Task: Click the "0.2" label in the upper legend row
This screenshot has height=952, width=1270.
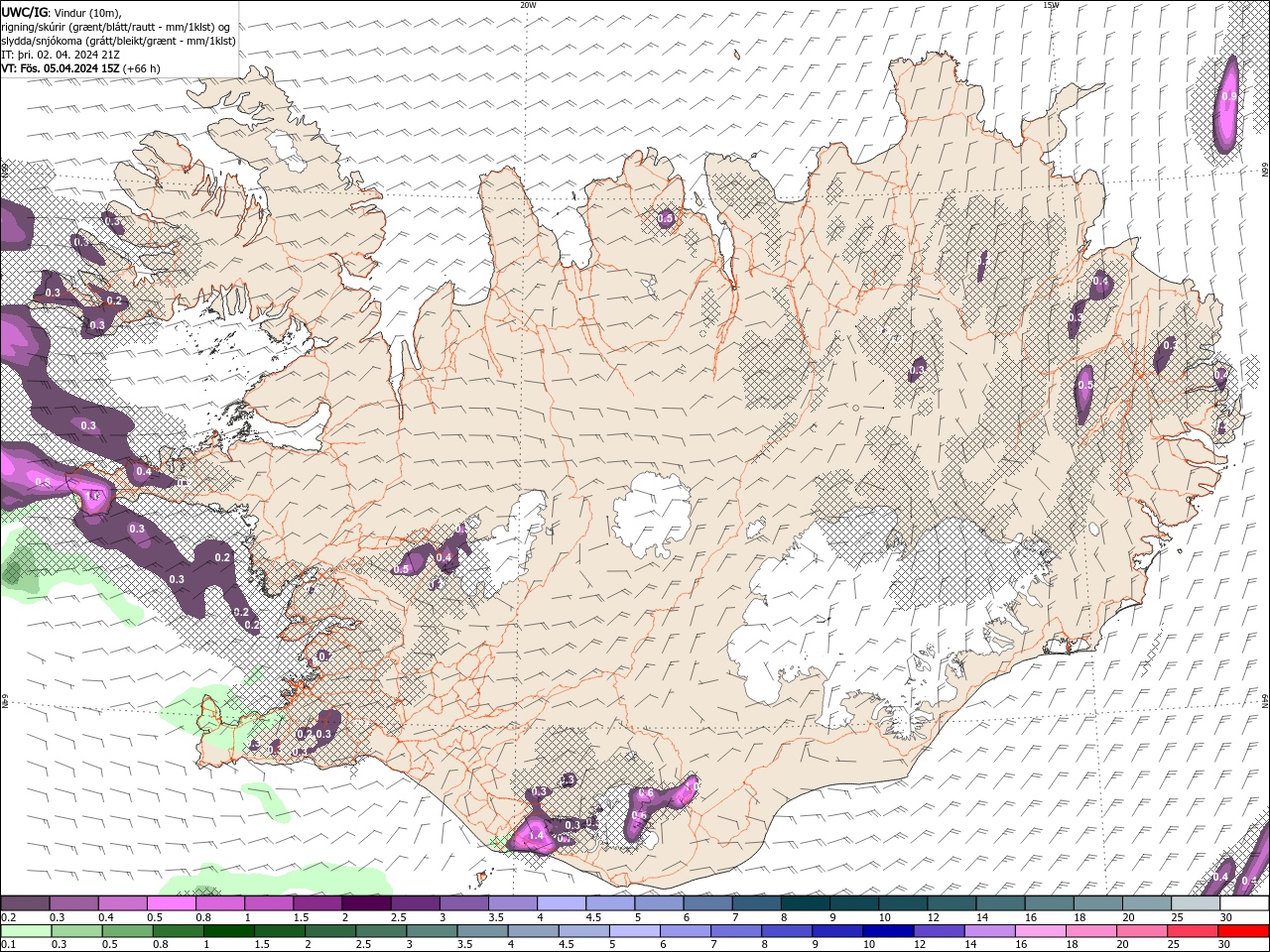Action: [8, 917]
